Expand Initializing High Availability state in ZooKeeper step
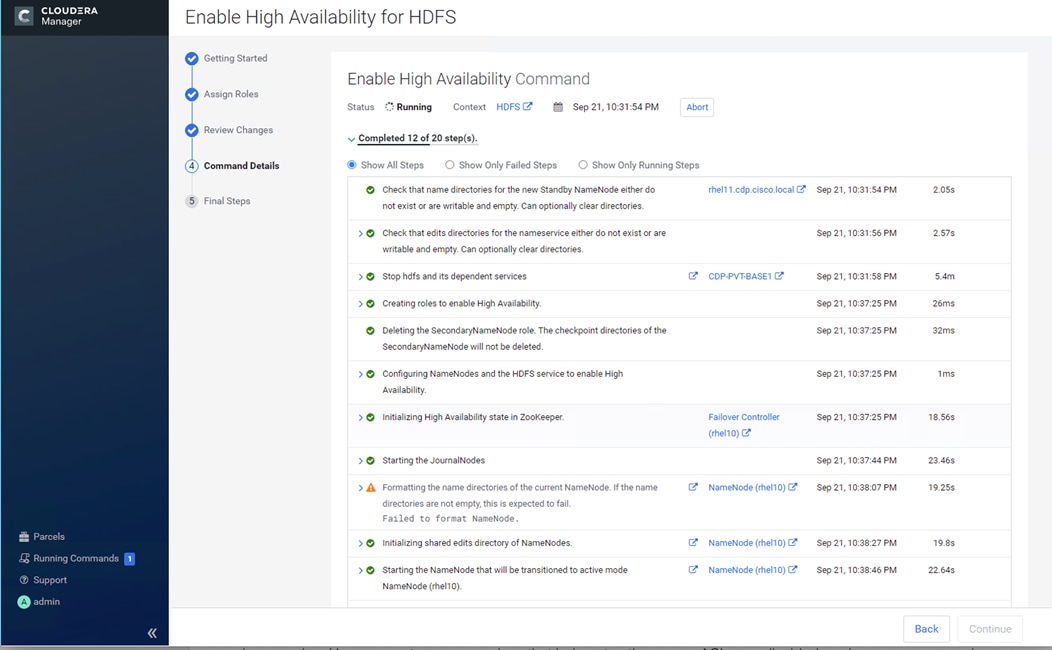The width and height of the screenshot is (1052, 650). pos(360,417)
